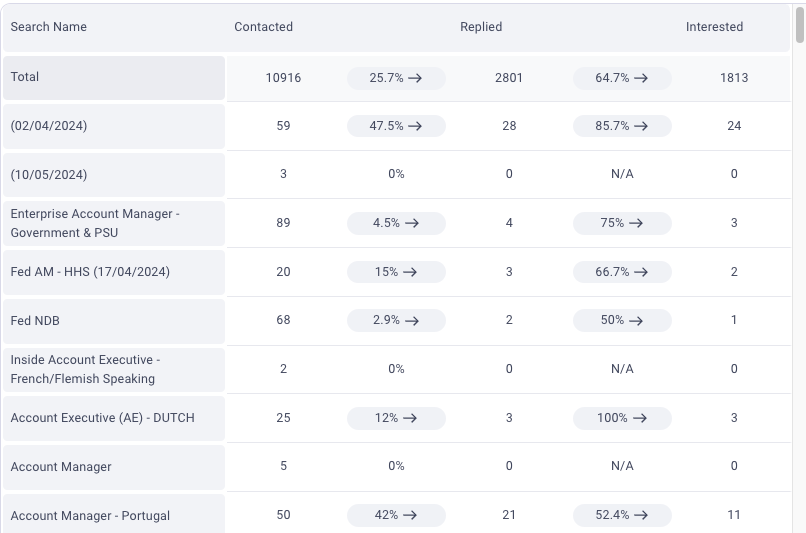Click the 2.9% arrow pill for Fed NDB
806x533 pixels.
tap(396, 320)
